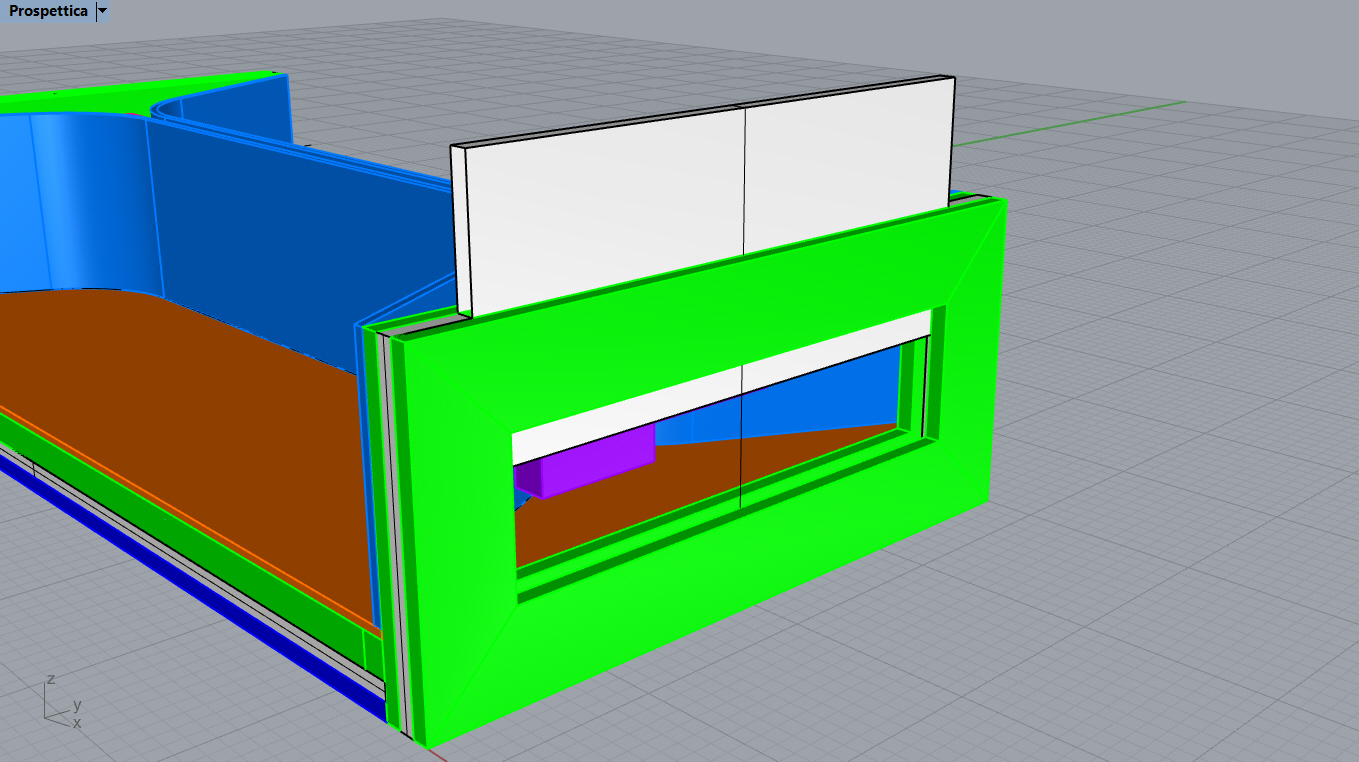Select the purple box inside the window opening
The image size is (1359, 762).
(x=585, y=460)
